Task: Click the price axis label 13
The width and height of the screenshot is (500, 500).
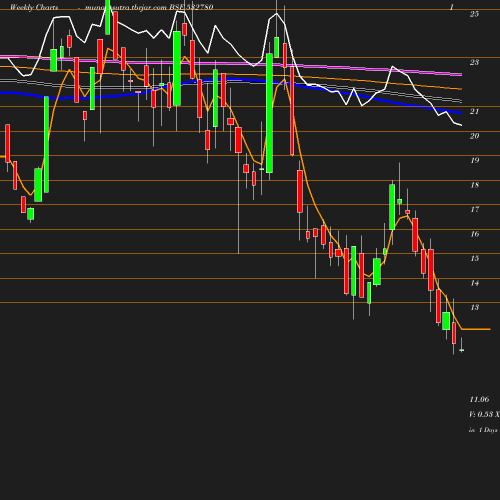Action: (x=474, y=307)
